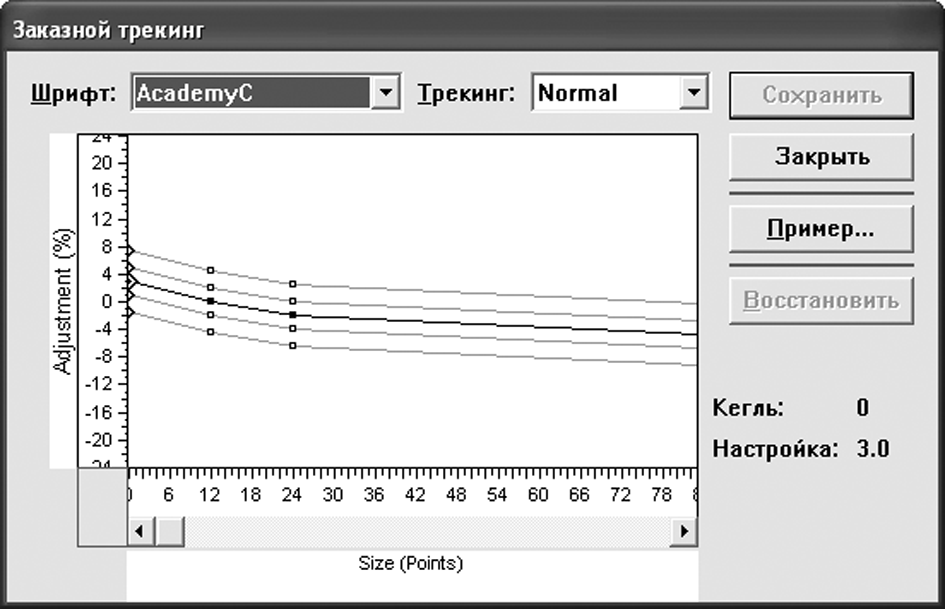Screen dimensions: 945x609
Task: Click the Size (Points) axis label
Action: (410, 563)
